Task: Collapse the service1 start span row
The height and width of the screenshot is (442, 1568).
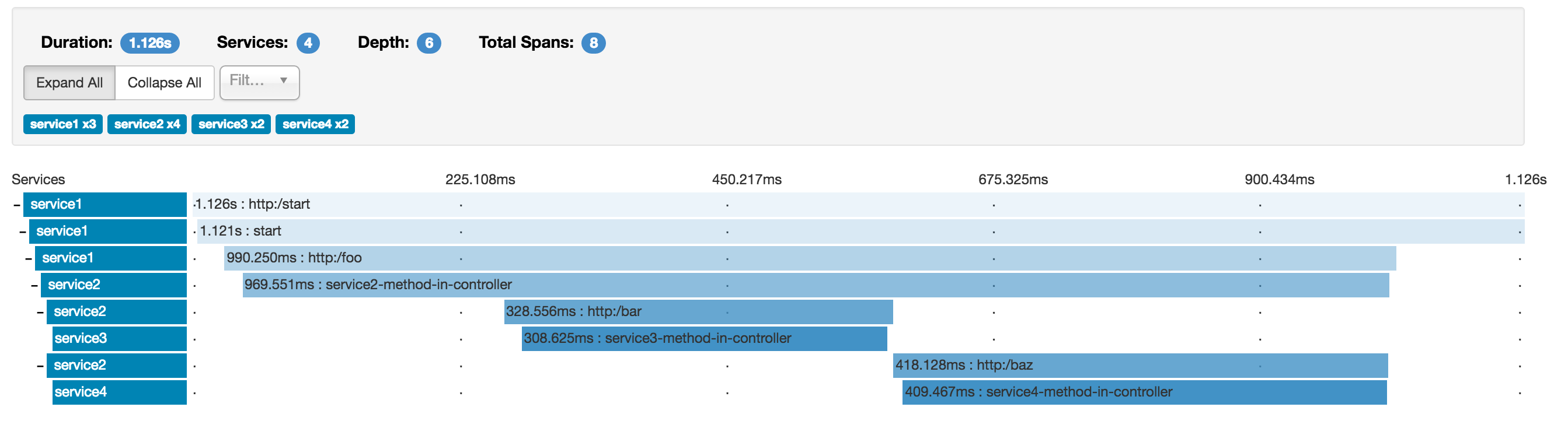Action: click(x=23, y=231)
